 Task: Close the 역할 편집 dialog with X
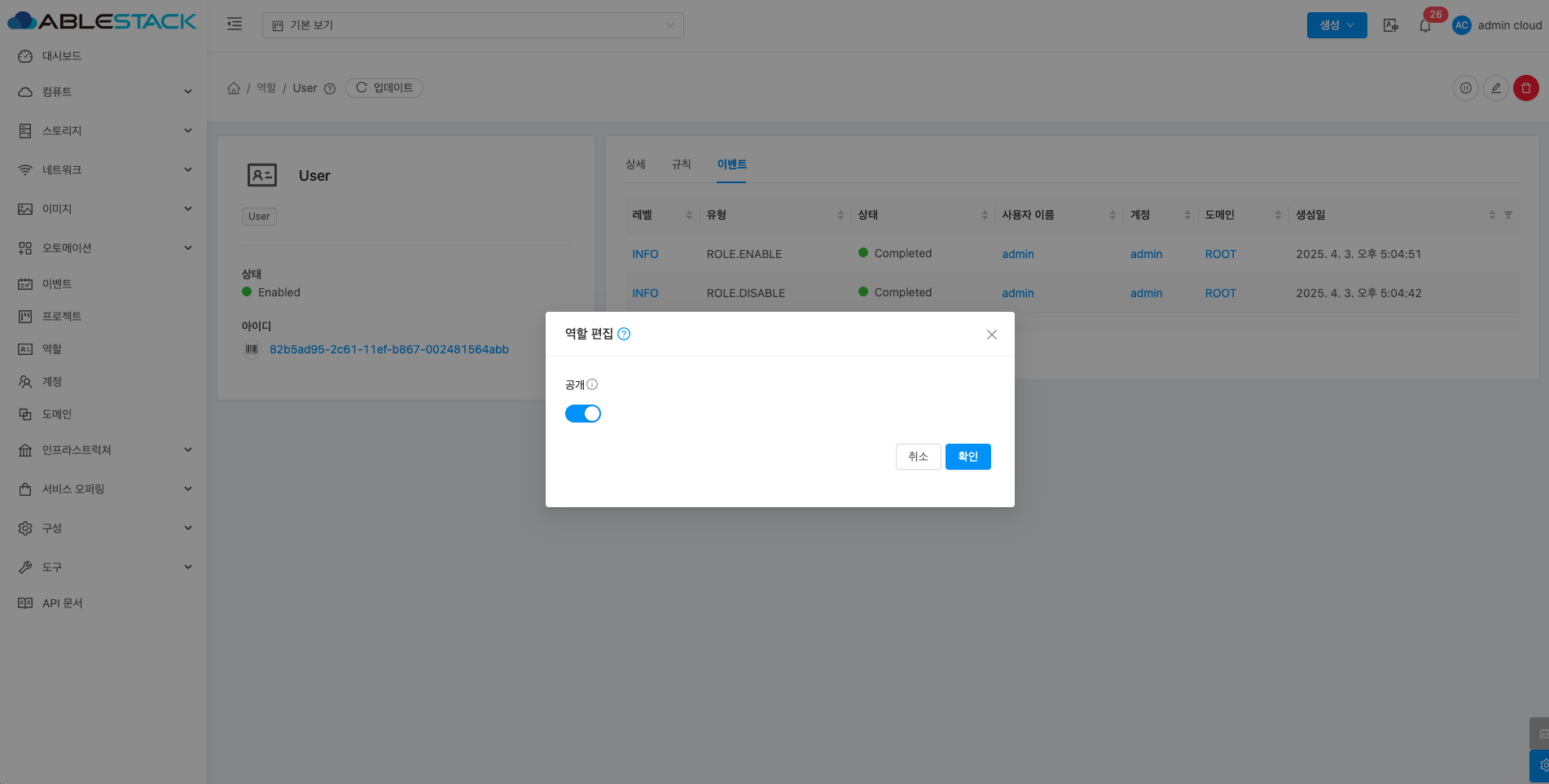(992, 335)
